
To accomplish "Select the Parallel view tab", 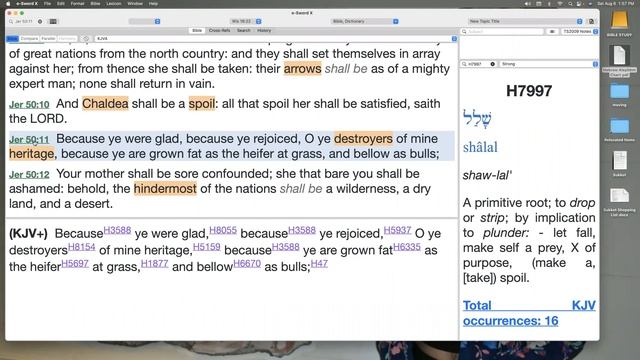I will [x=48, y=38].
